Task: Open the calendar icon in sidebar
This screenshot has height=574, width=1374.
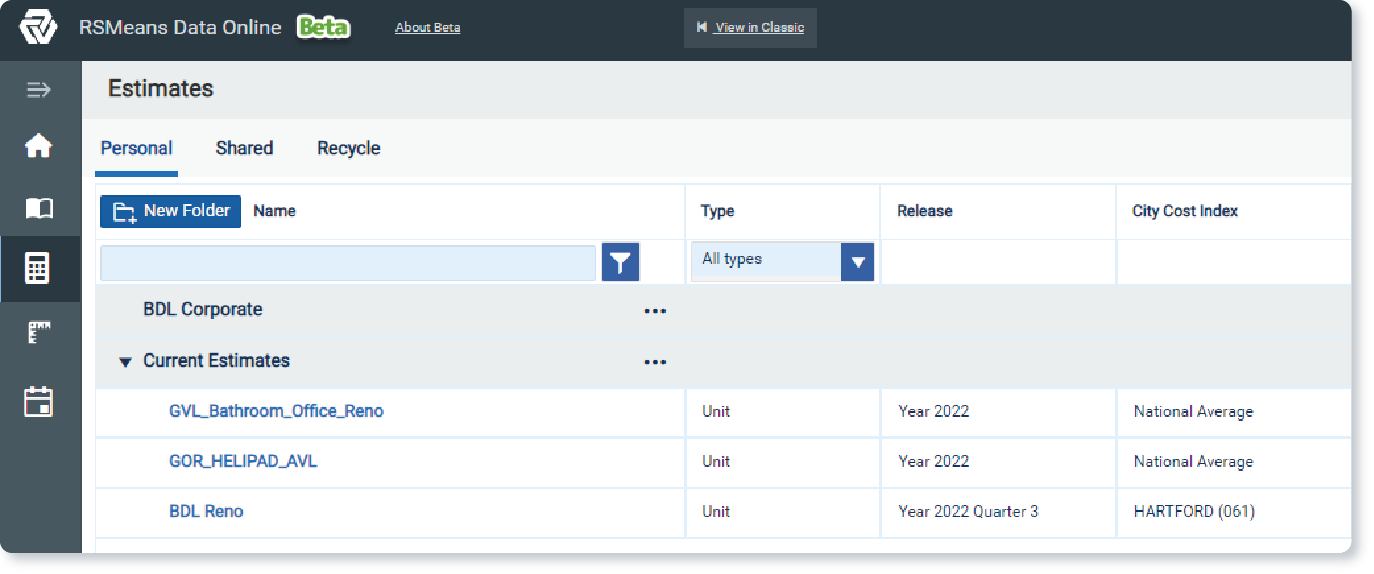Action: point(38,402)
